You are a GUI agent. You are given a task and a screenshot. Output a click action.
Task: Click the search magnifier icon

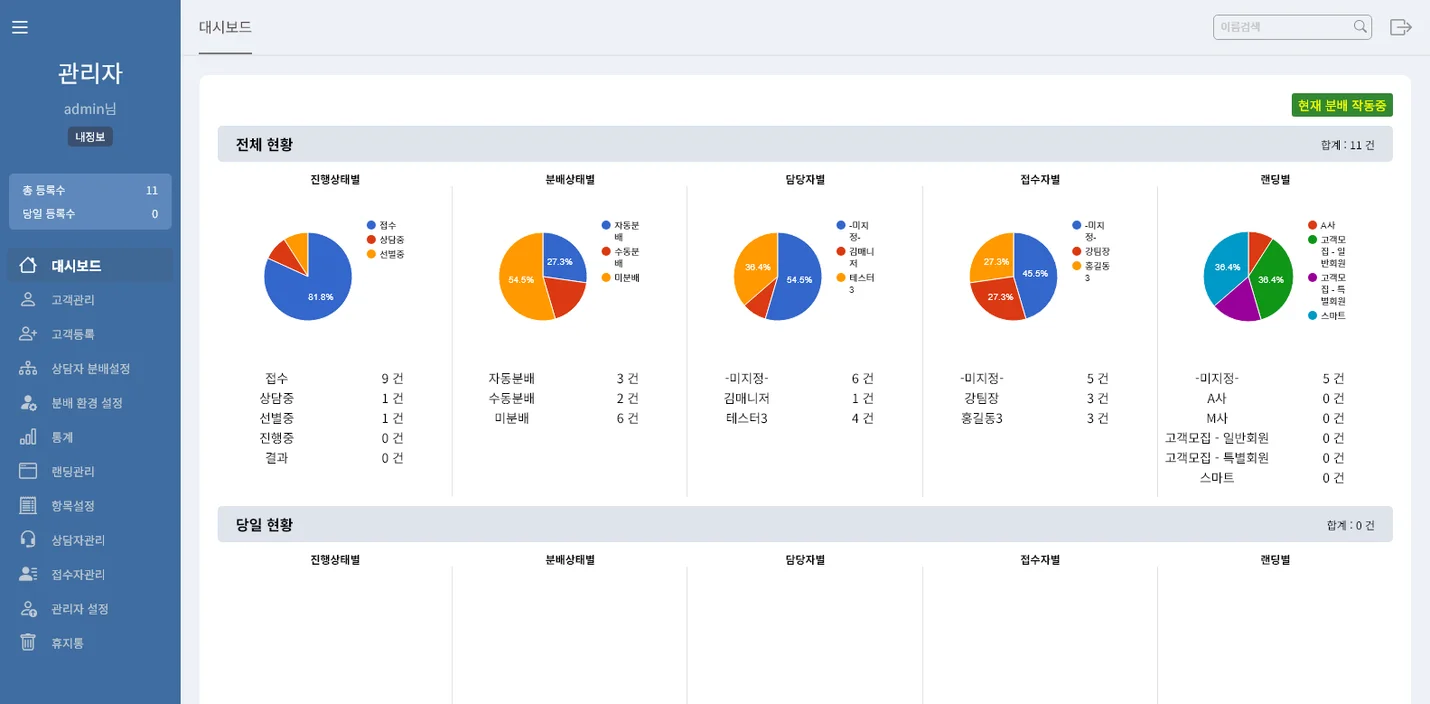point(1359,27)
